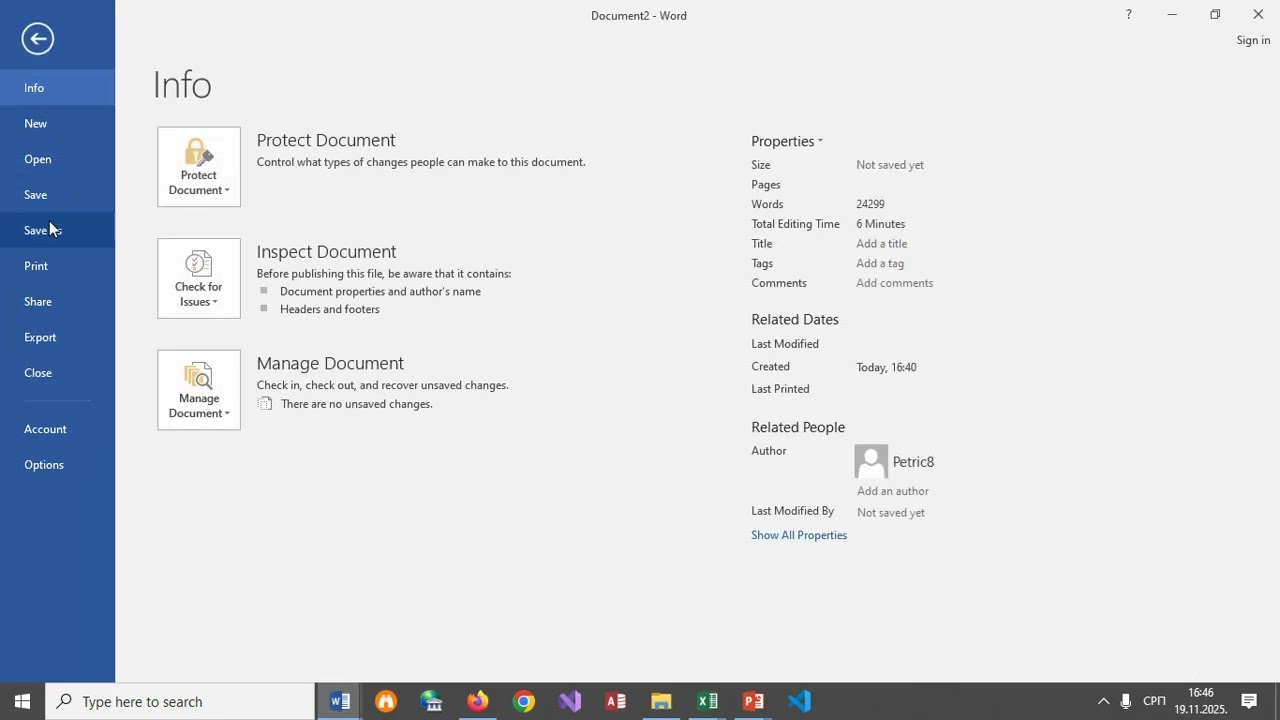Viewport: 1280px width, 720px height.
Task: Click the Words count value 24299
Action: point(870,204)
